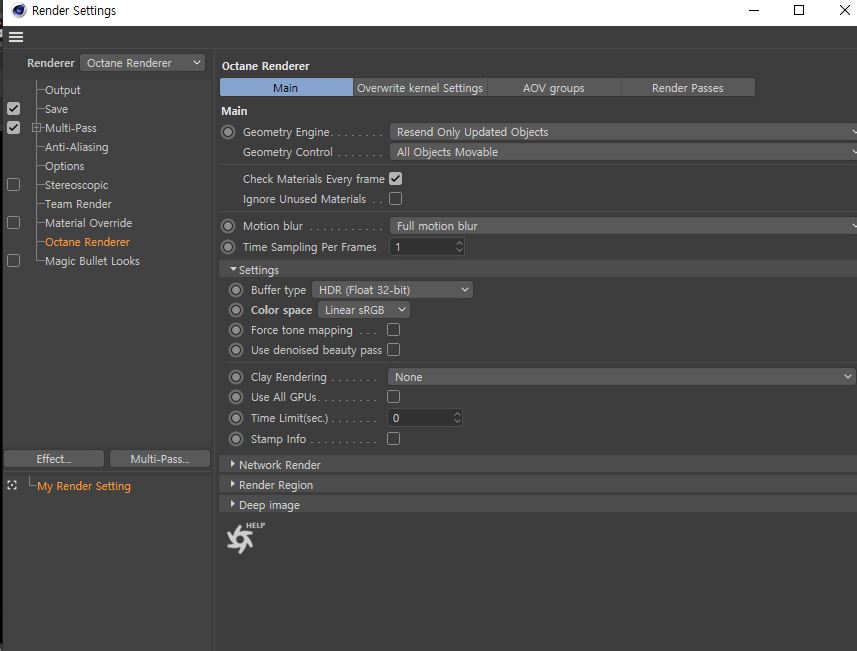857x651 pixels.
Task: Open the Color space dropdown
Action: coord(363,310)
